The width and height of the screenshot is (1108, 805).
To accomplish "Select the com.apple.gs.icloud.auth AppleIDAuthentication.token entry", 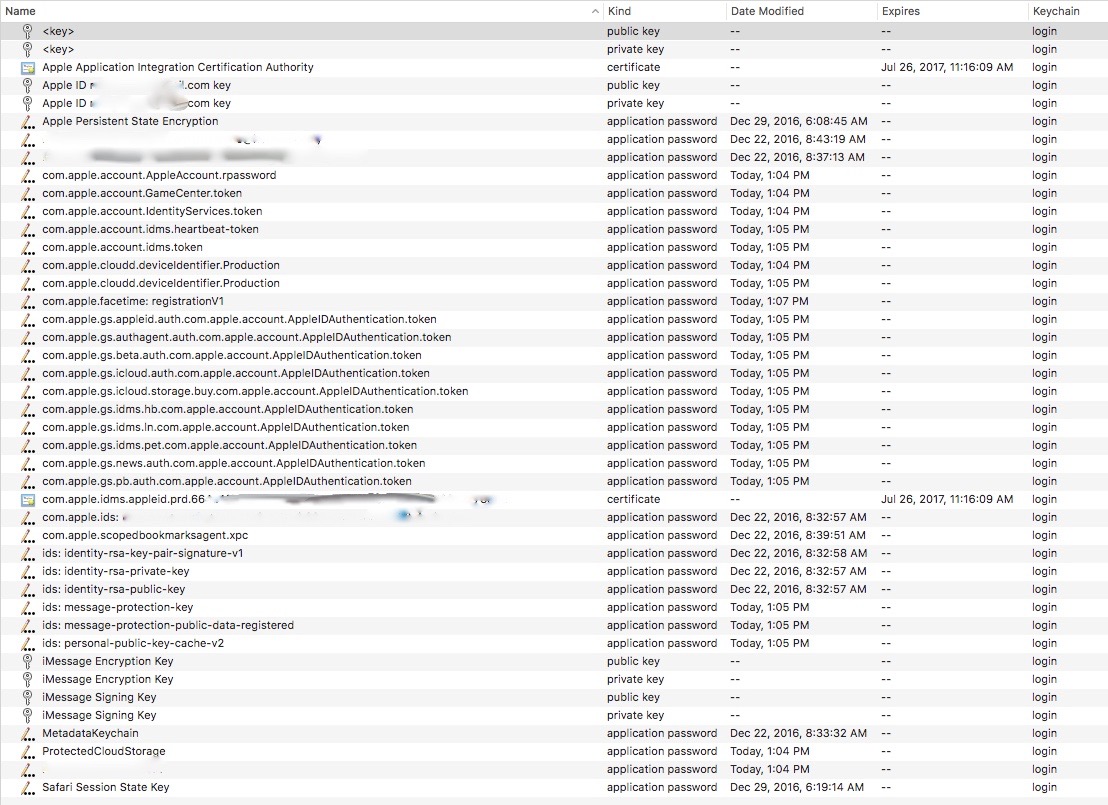I will [x=554, y=374].
